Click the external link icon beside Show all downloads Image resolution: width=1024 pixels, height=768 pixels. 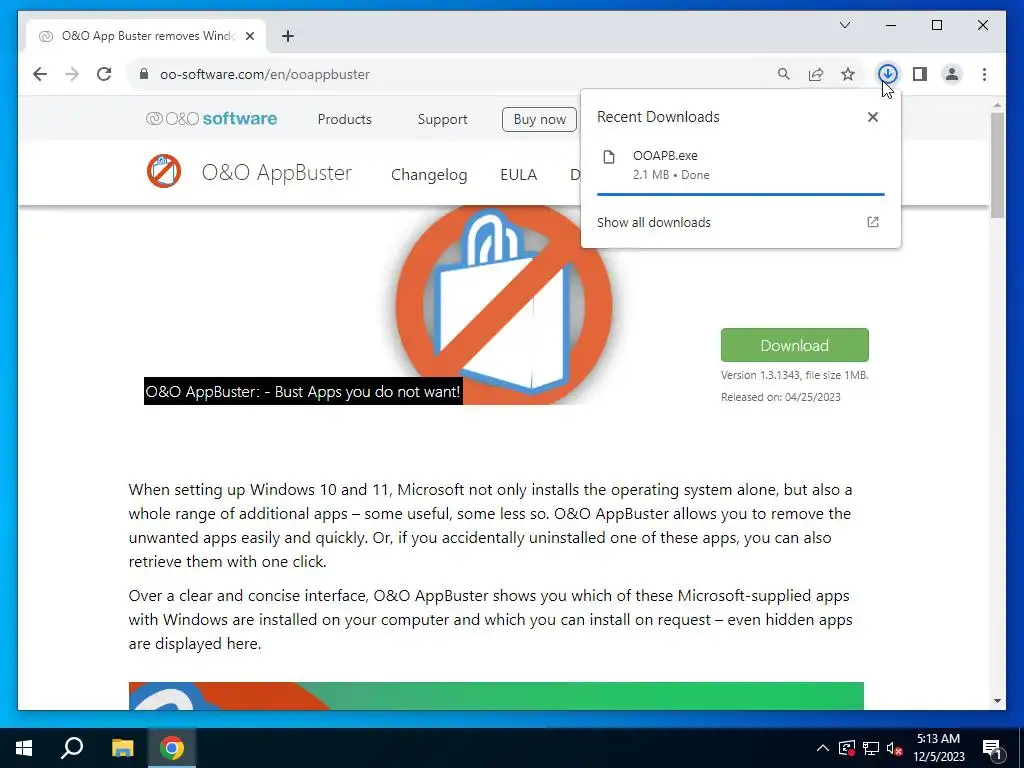click(x=872, y=222)
